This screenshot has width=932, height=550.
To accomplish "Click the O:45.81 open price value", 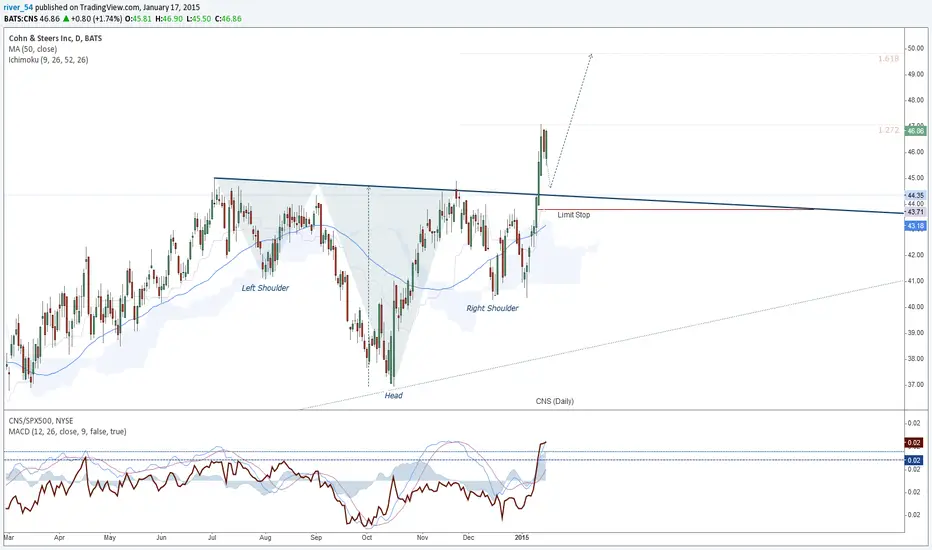I will tap(138, 18).
